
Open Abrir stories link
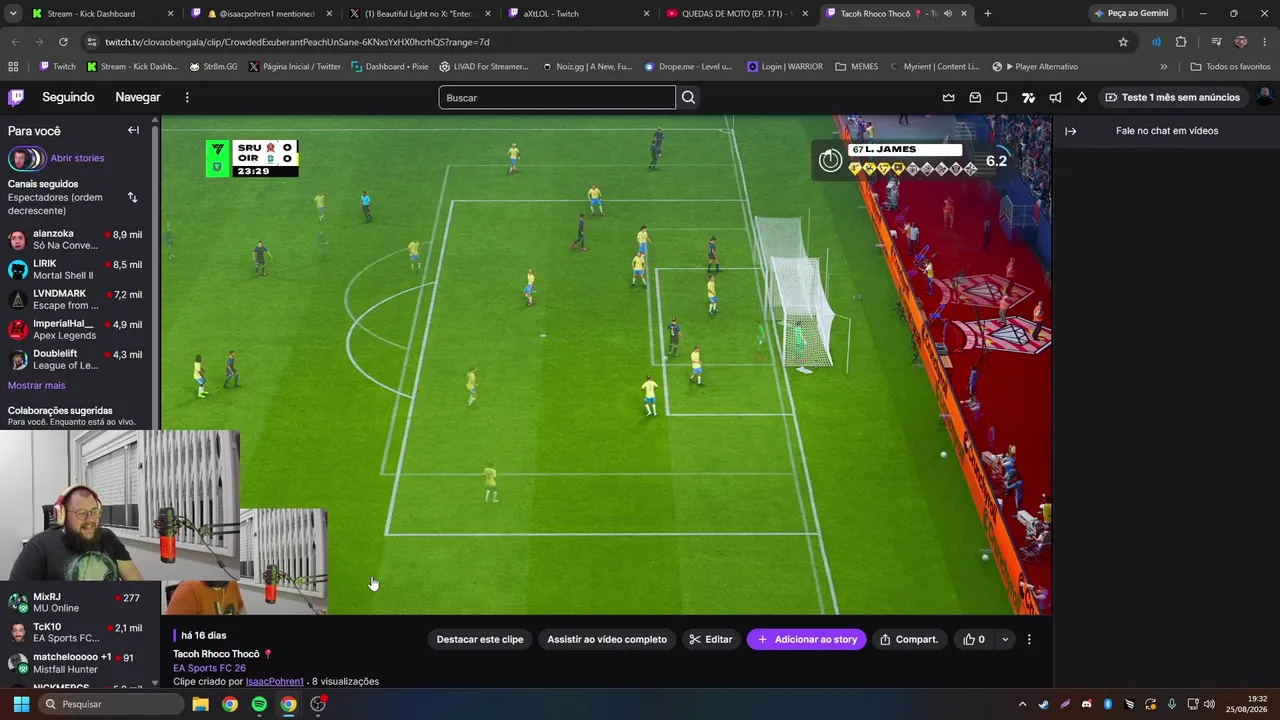point(77,158)
